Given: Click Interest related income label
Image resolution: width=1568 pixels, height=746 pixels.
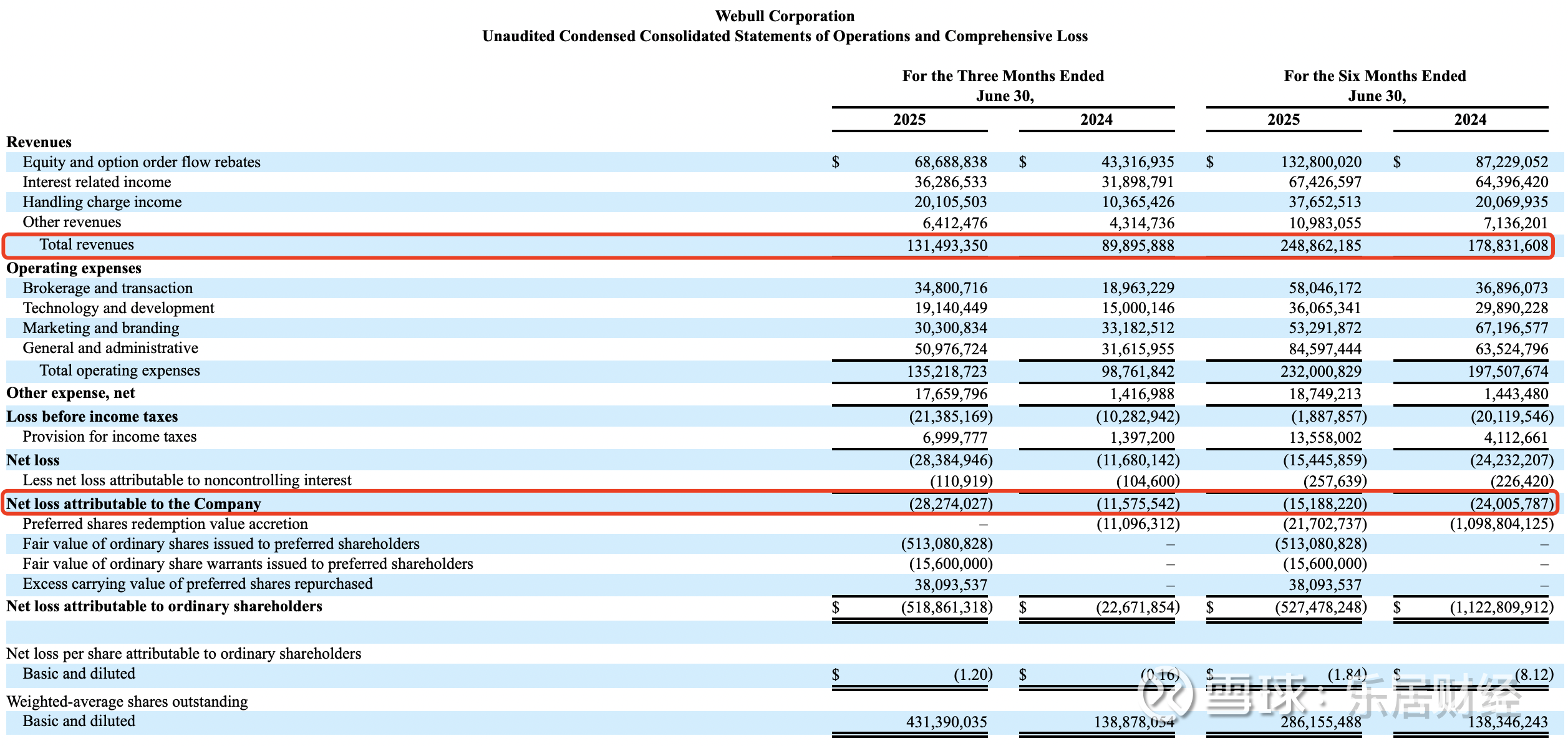Looking at the screenshot, I should tap(97, 182).
